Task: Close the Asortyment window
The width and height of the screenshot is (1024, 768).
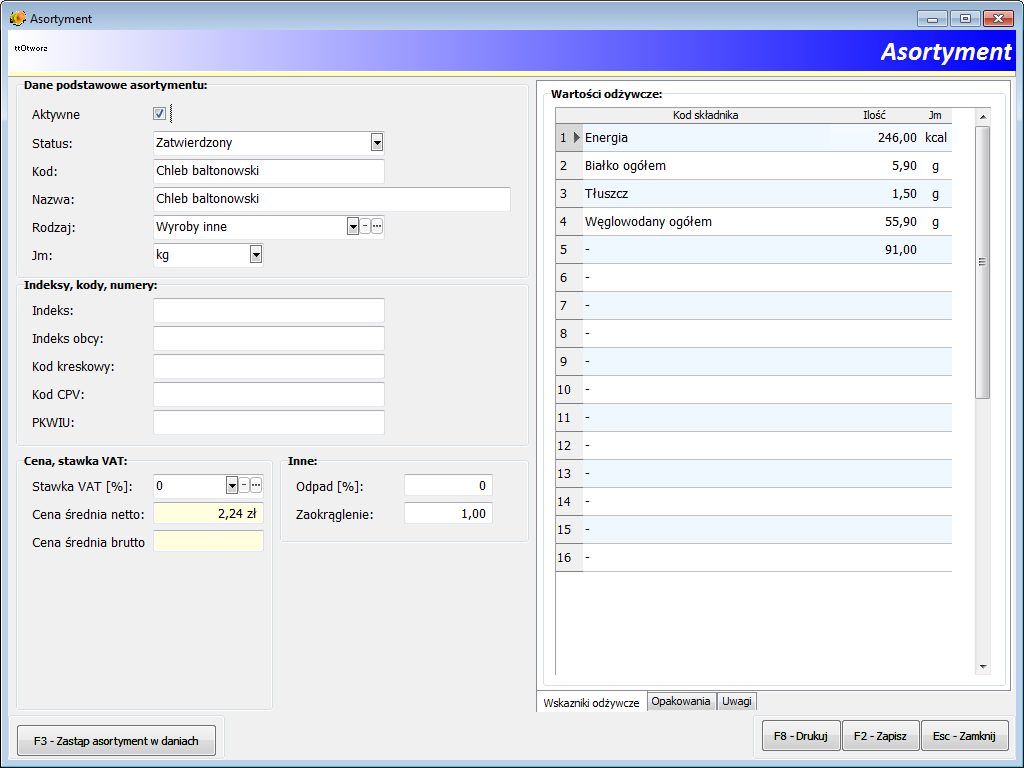Action: point(998,19)
